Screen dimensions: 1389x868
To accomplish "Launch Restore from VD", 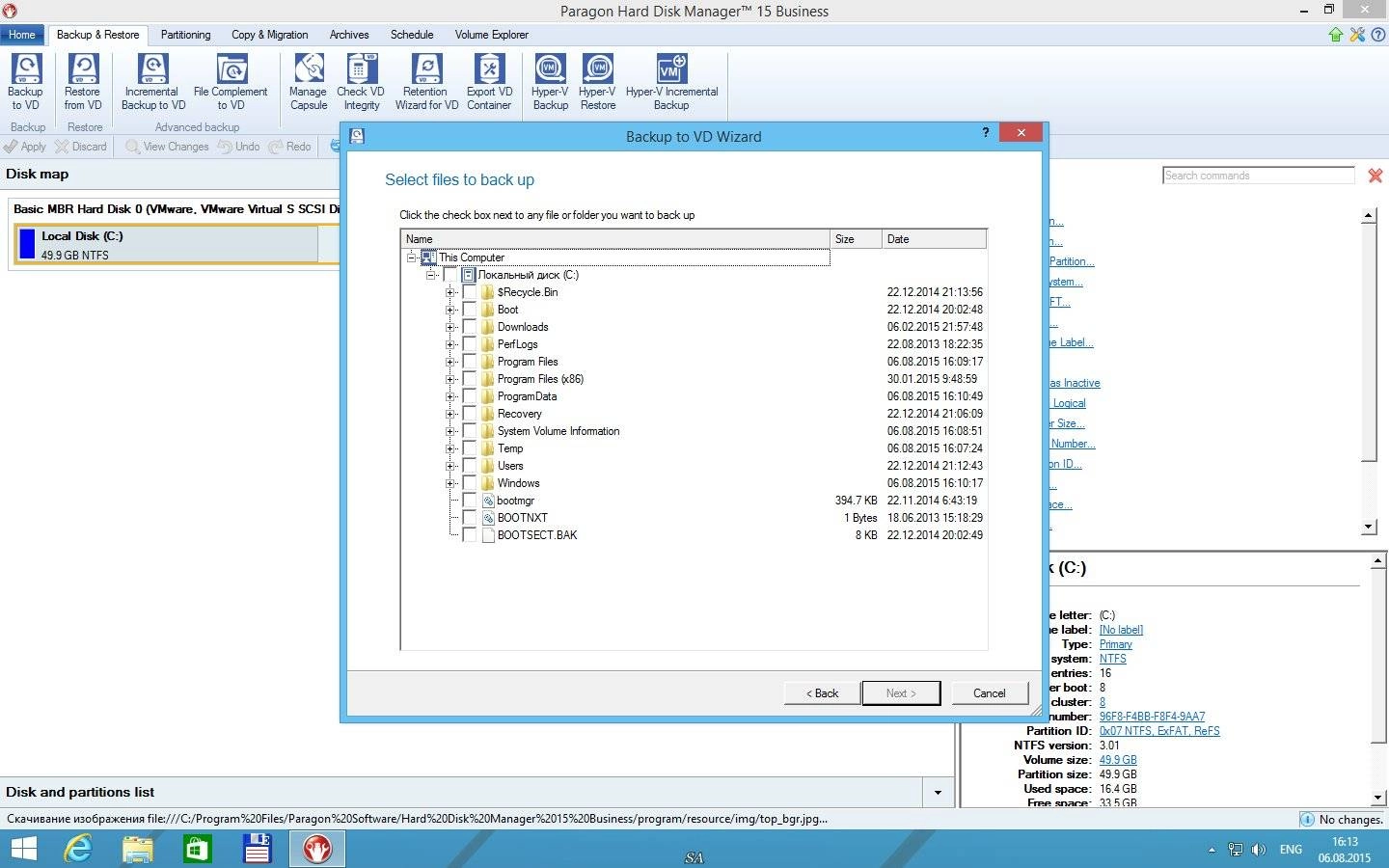I will point(82,82).
